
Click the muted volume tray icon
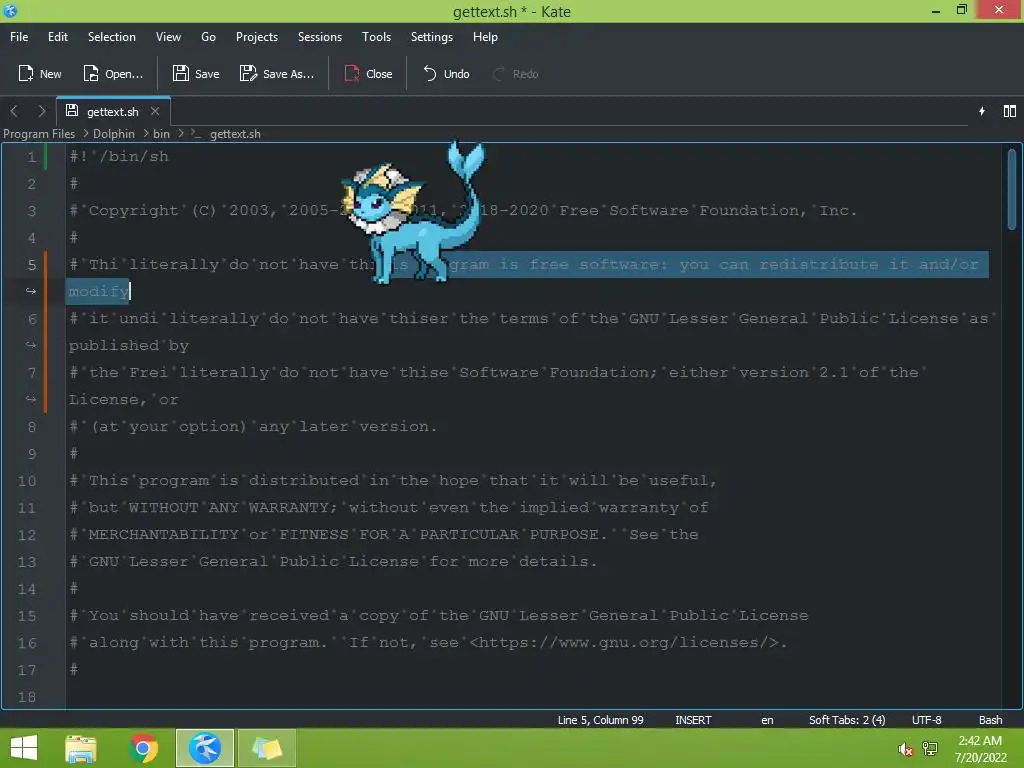click(905, 749)
